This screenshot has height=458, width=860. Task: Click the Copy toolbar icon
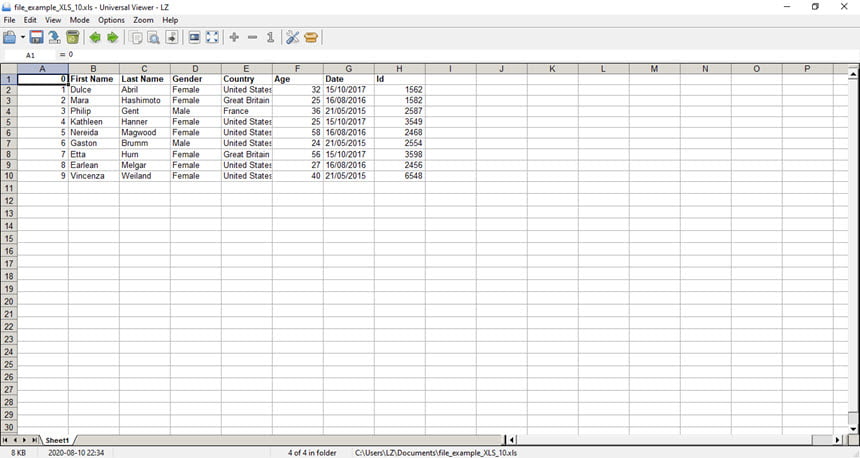coord(136,37)
